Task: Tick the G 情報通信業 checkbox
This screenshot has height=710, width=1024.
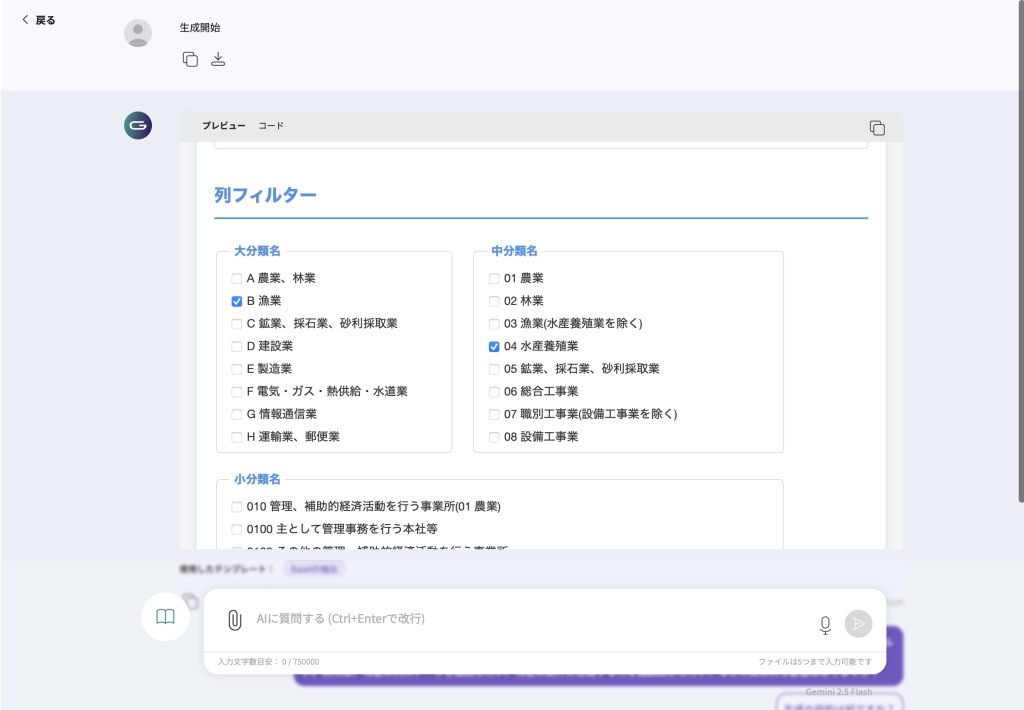Action: 237,414
